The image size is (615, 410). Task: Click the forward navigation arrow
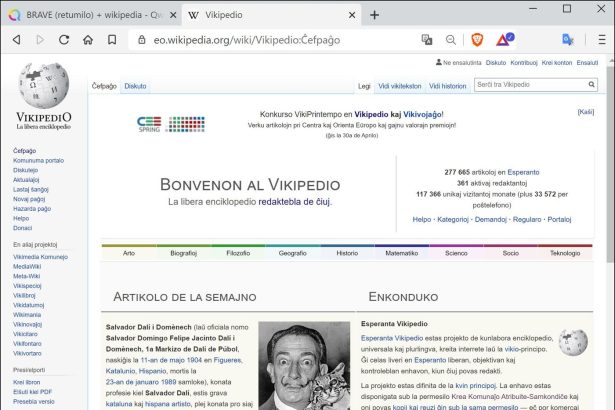point(40,40)
